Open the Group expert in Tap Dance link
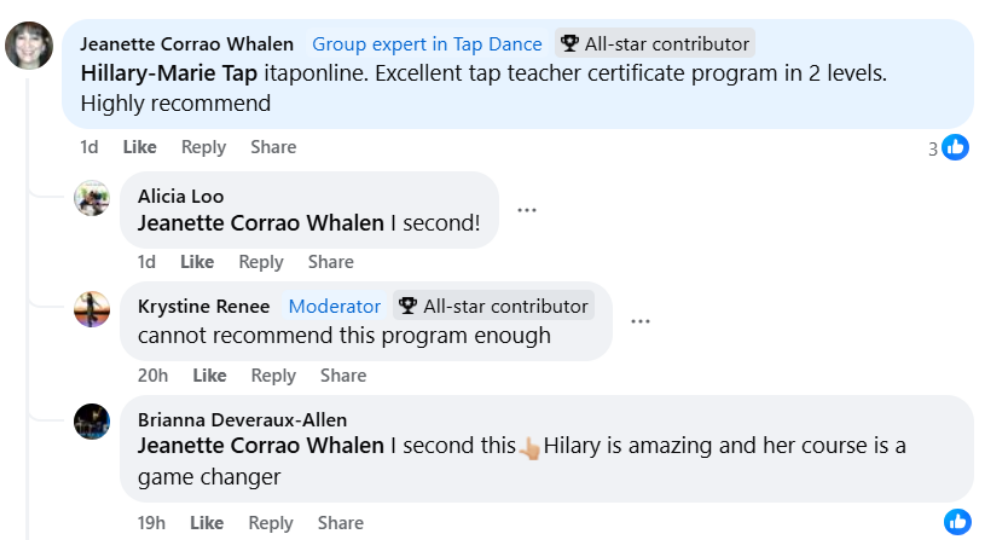The image size is (988, 540). pos(427,44)
